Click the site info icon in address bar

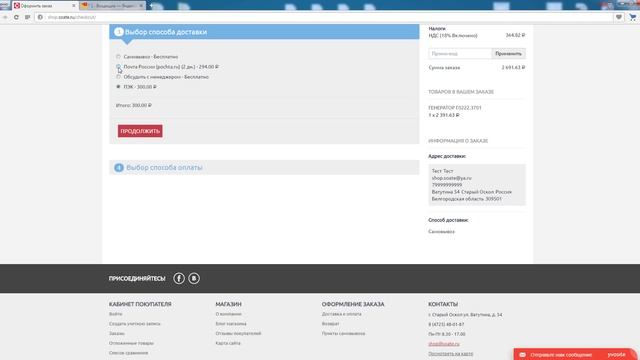(x=40, y=17)
